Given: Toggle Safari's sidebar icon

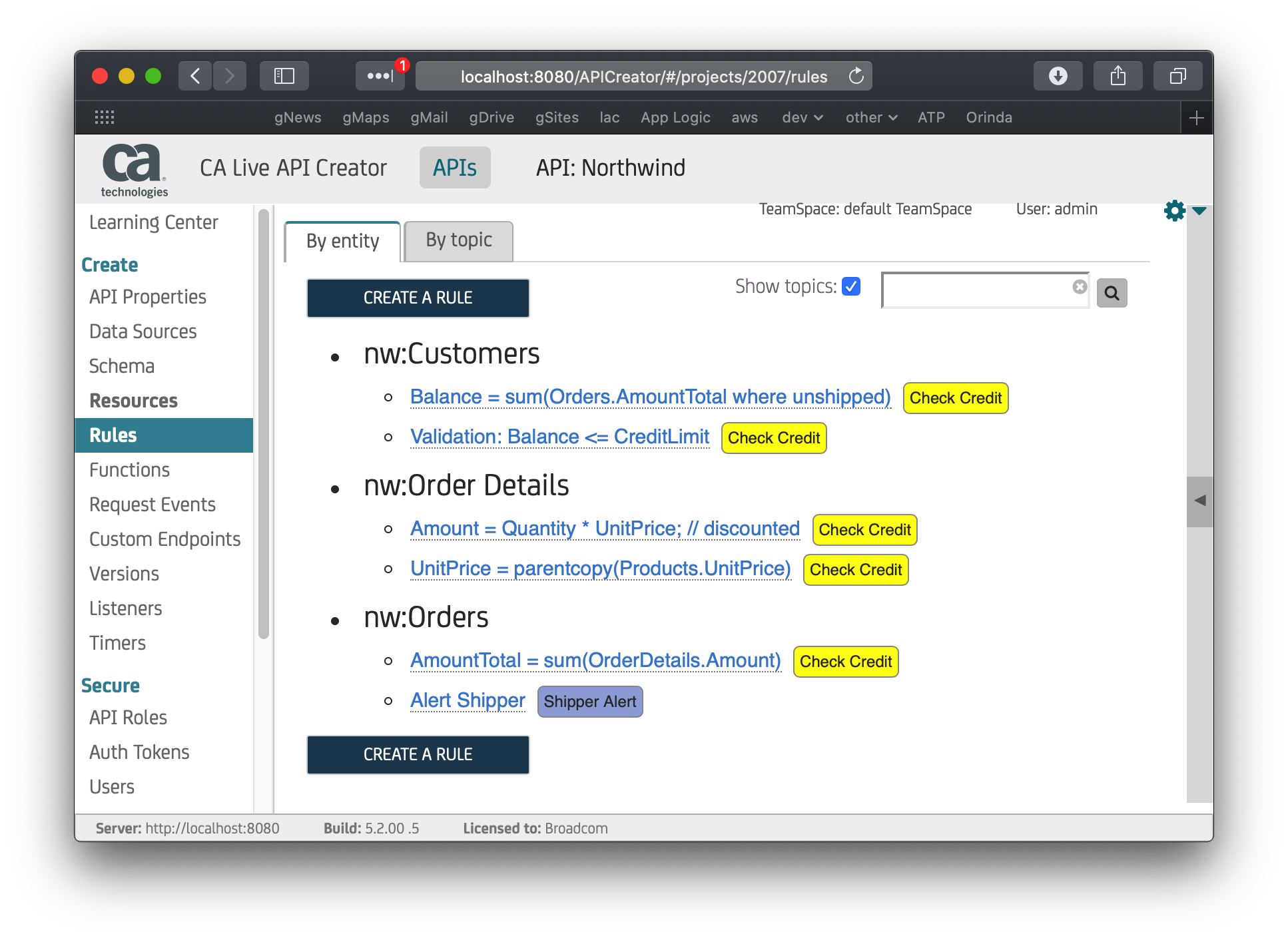Looking at the screenshot, I should [284, 77].
